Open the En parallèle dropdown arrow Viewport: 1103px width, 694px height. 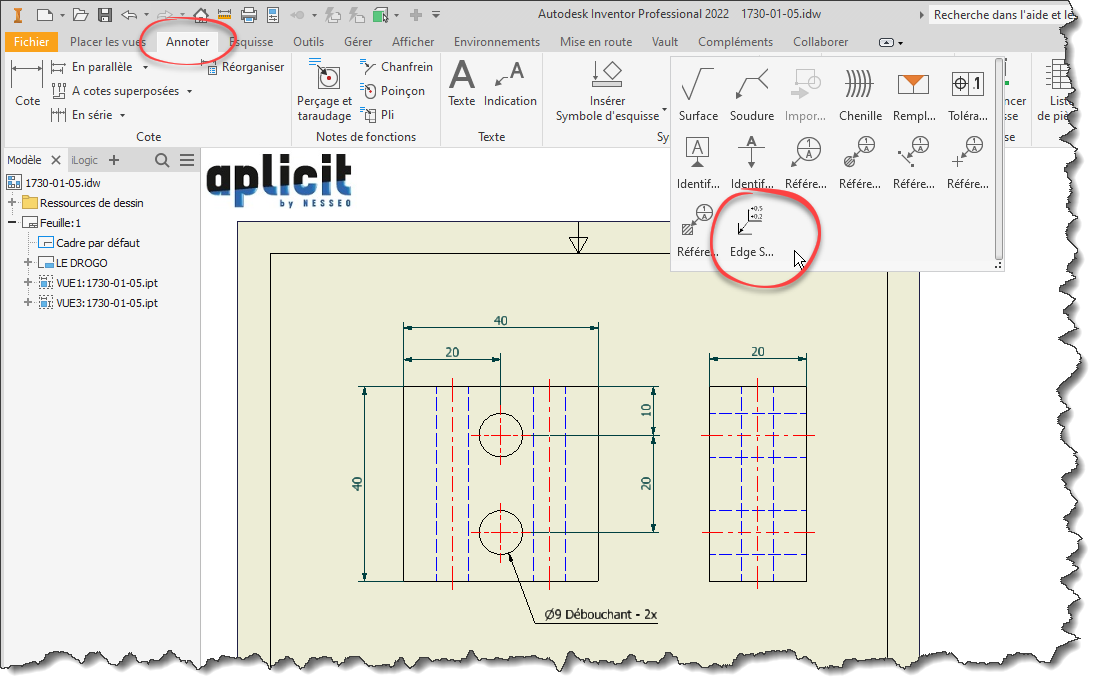146,68
